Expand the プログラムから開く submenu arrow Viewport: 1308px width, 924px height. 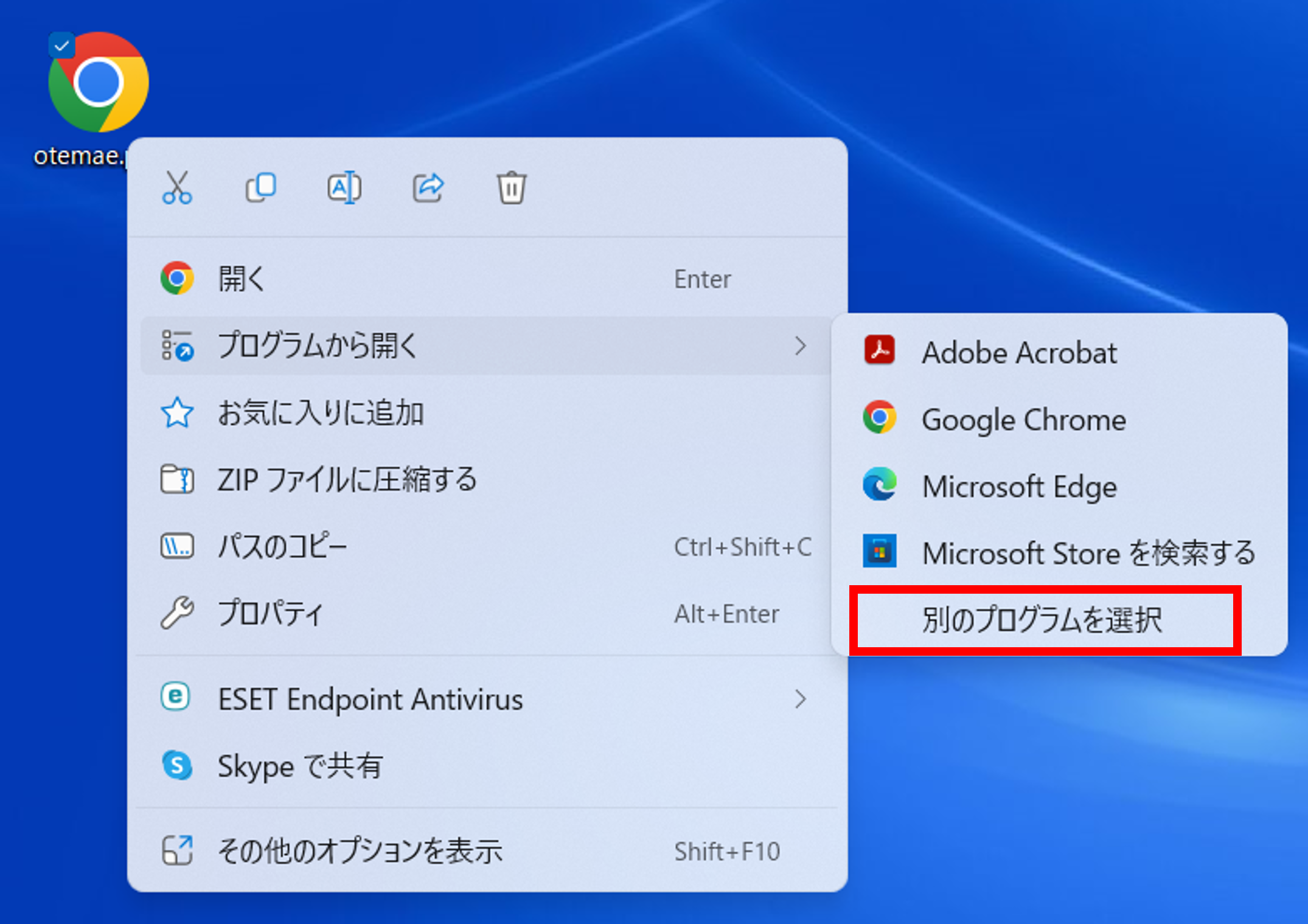pos(801,346)
